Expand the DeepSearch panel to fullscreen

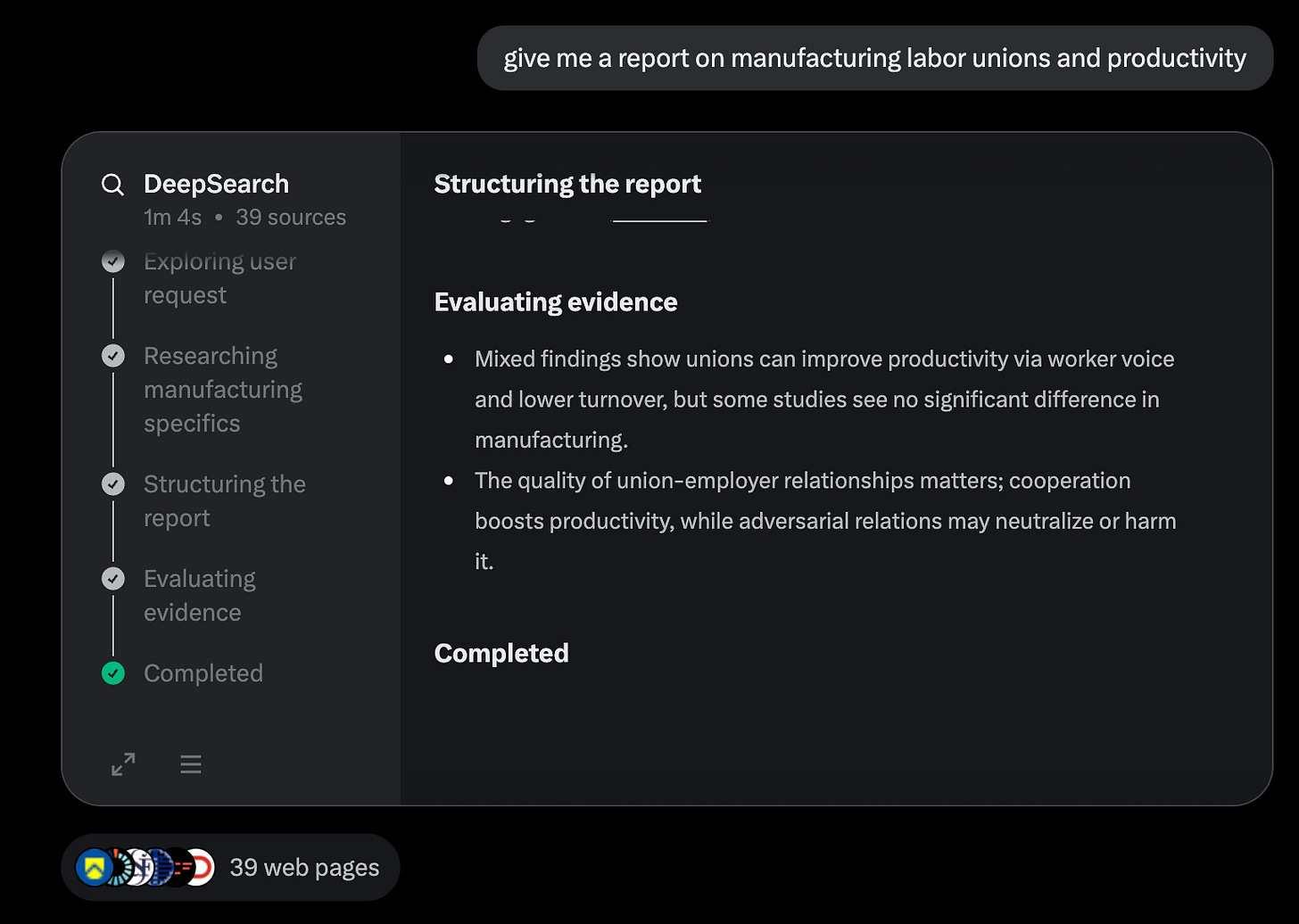tap(123, 764)
